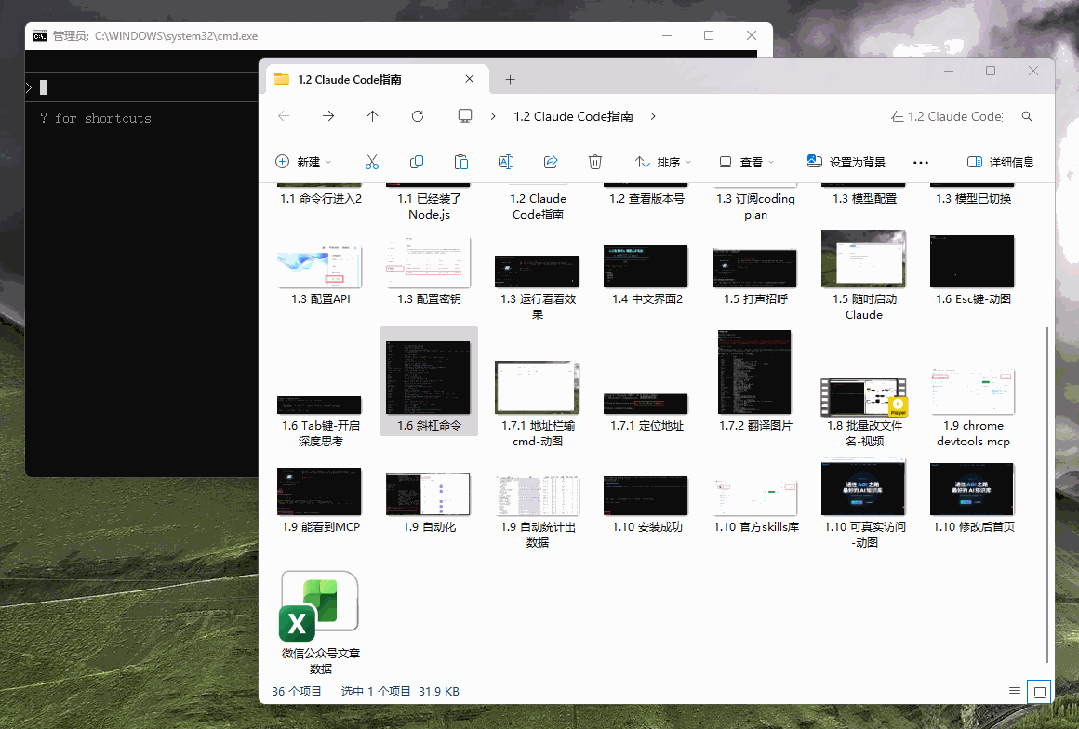
Task: Click the Delete trash can icon
Action: [595, 162]
